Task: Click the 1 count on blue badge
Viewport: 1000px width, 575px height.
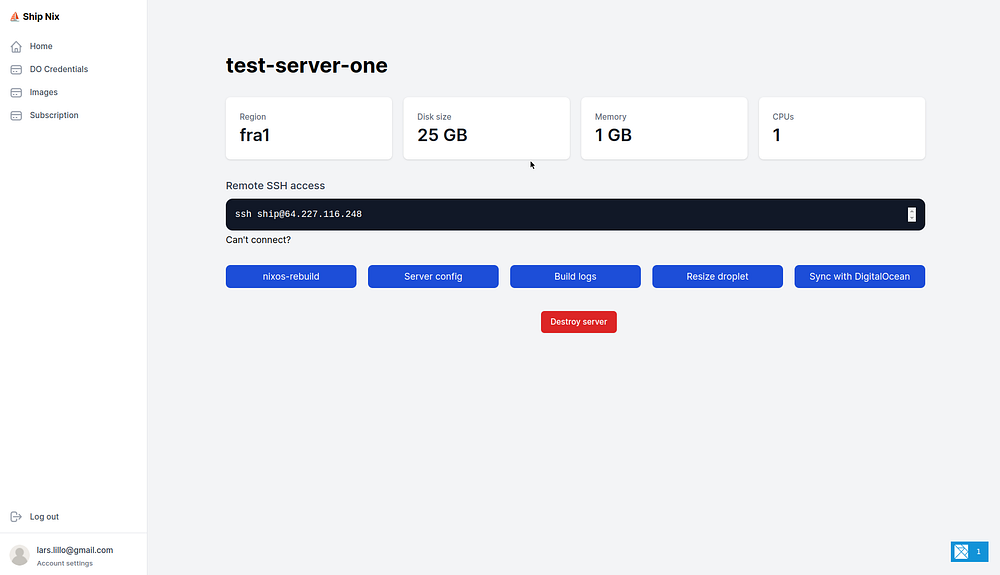Action: (978, 551)
